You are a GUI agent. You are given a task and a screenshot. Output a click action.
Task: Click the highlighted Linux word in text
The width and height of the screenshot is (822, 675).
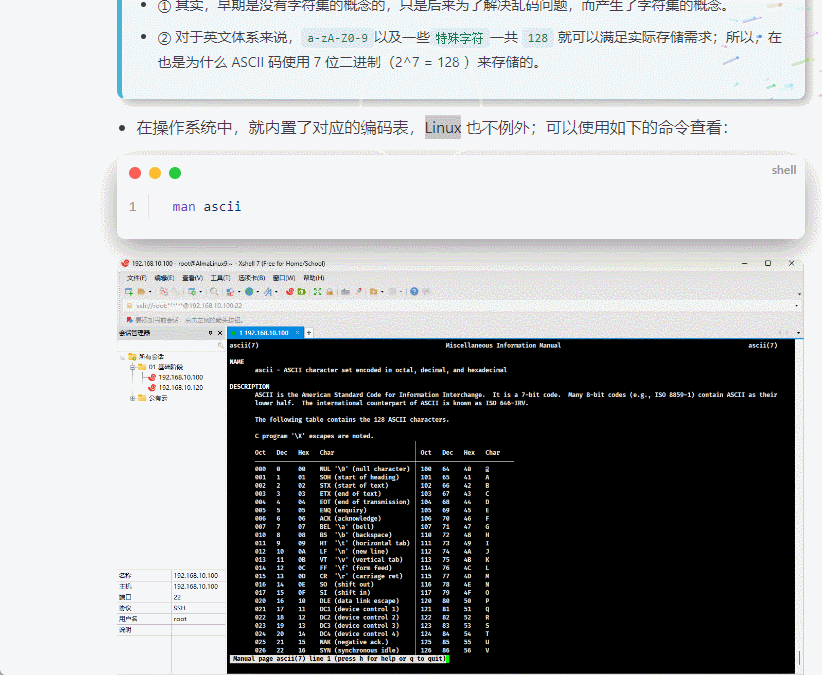point(443,128)
